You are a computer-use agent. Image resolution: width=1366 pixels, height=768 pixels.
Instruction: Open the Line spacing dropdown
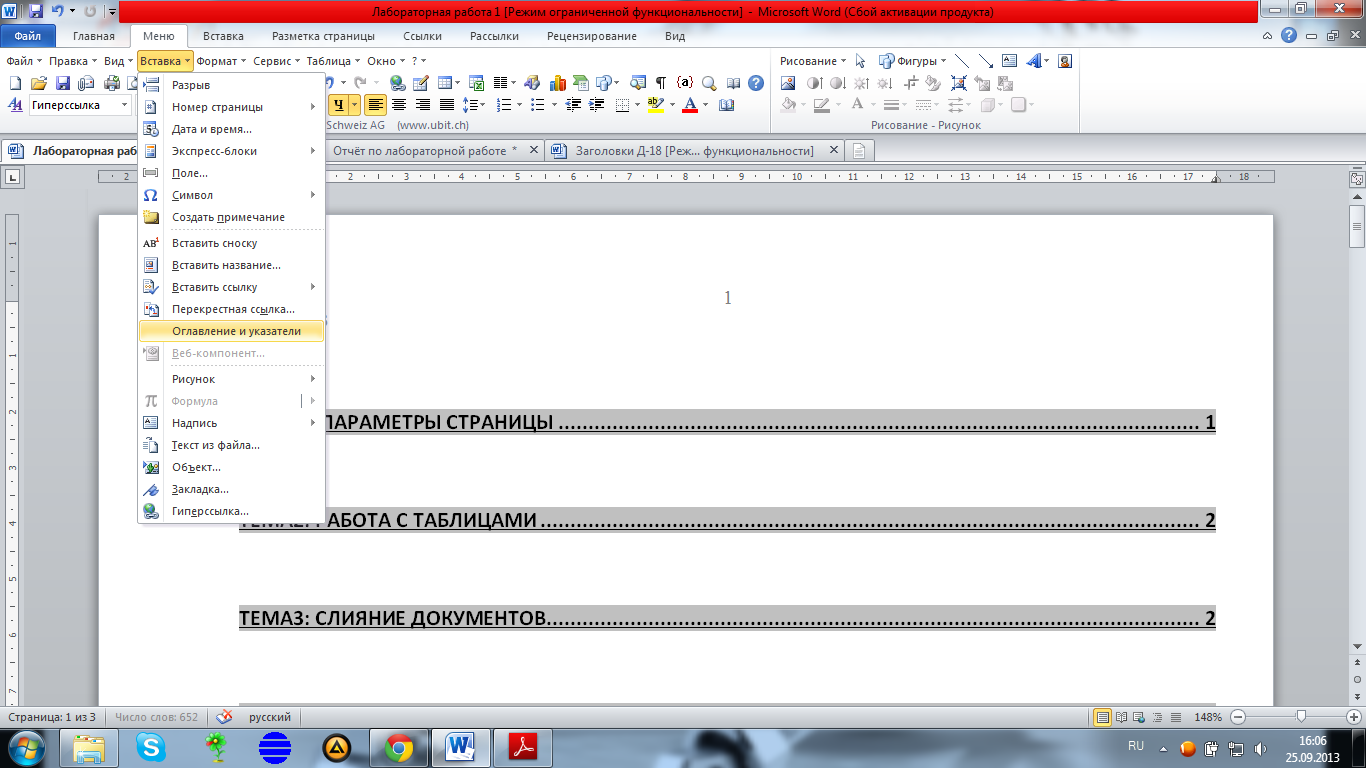[x=474, y=104]
